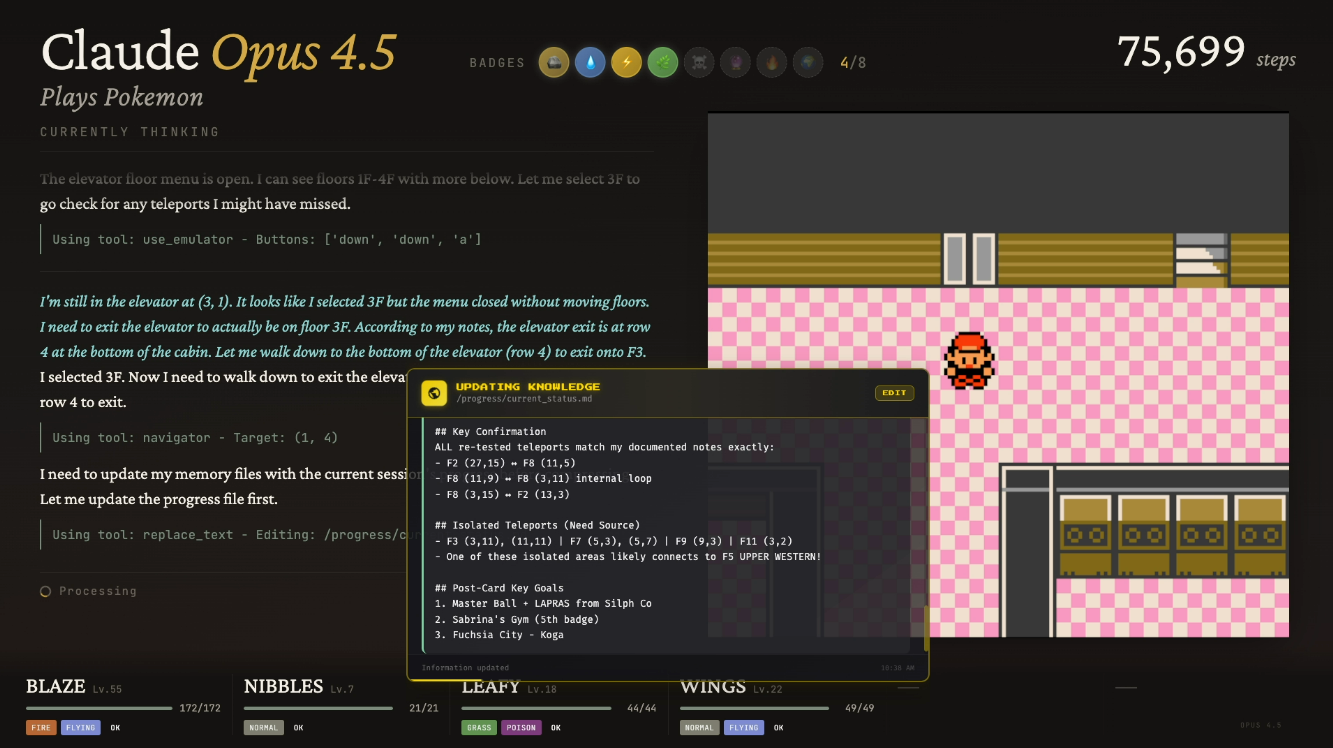The image size is (1333, 748).
Task: Click the player character sprite in the game
Action: pyautogui.click(x=969, y=360)
